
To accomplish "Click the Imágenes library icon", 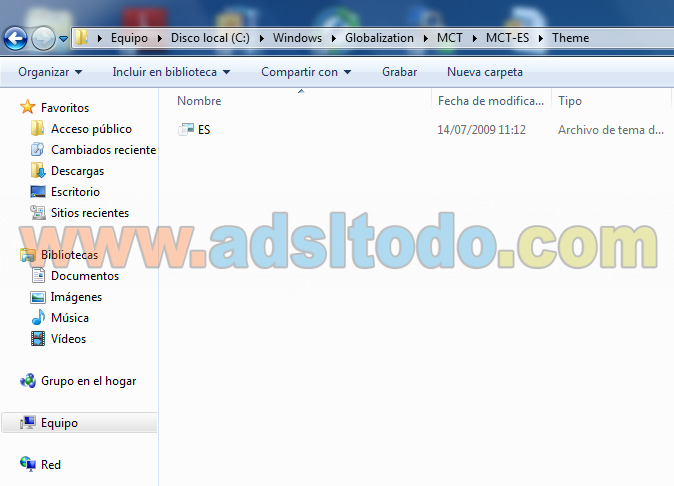I will [38, 297].
